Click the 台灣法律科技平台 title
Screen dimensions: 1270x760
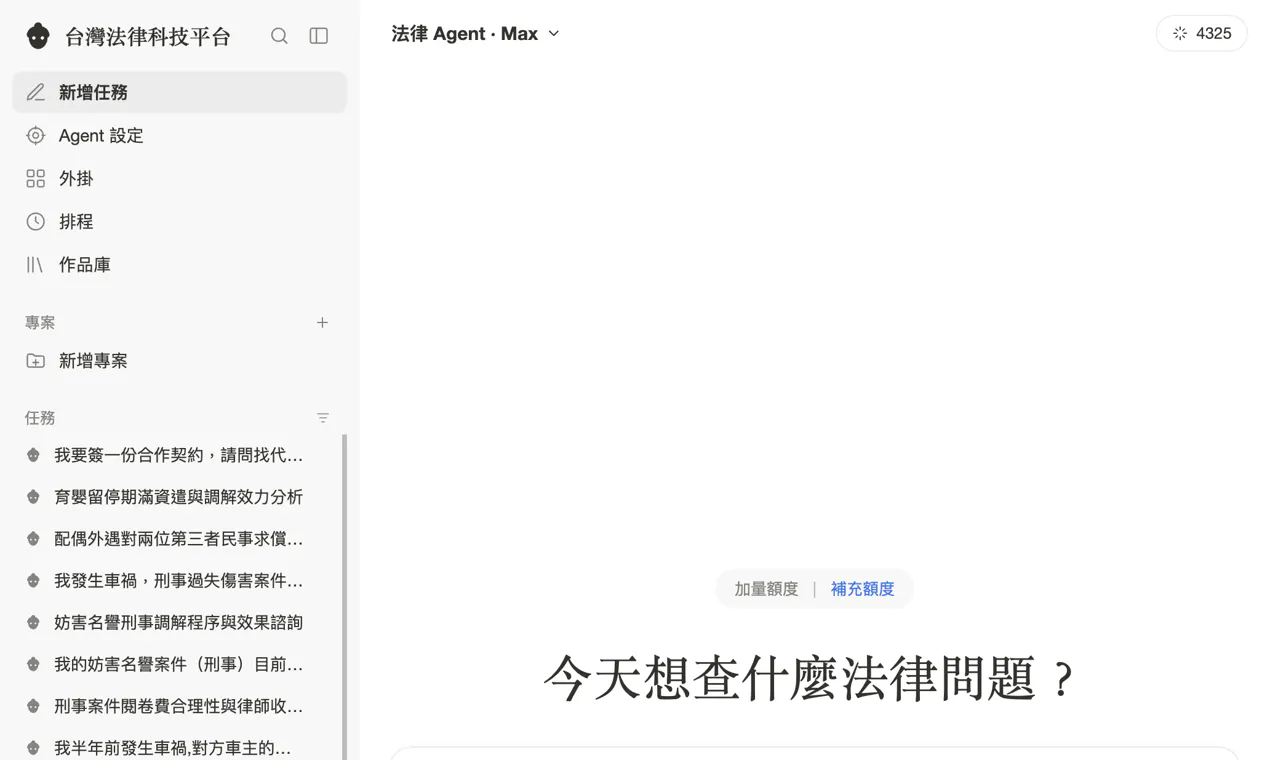[148, 37]
